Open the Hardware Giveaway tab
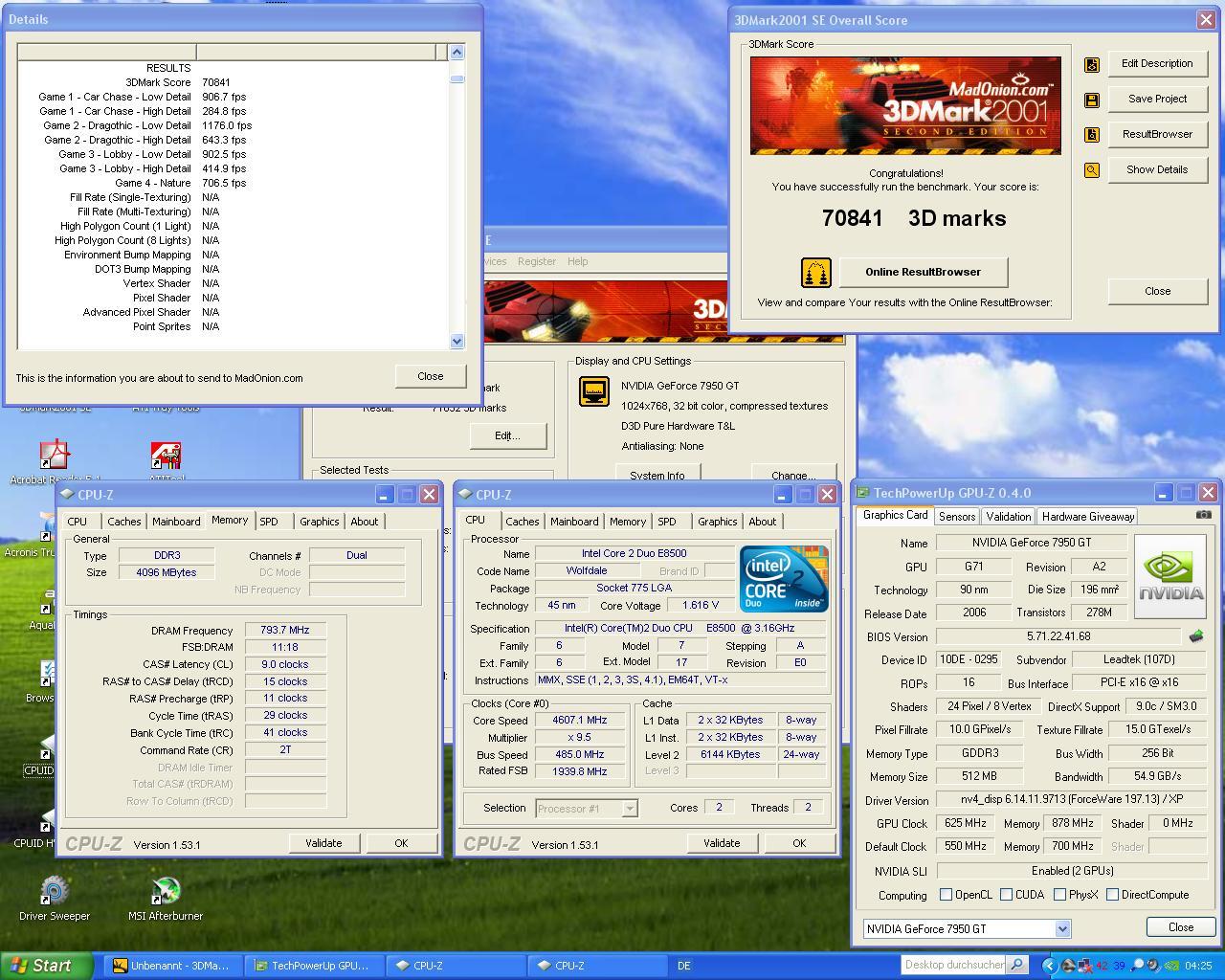 point(1088,517)
